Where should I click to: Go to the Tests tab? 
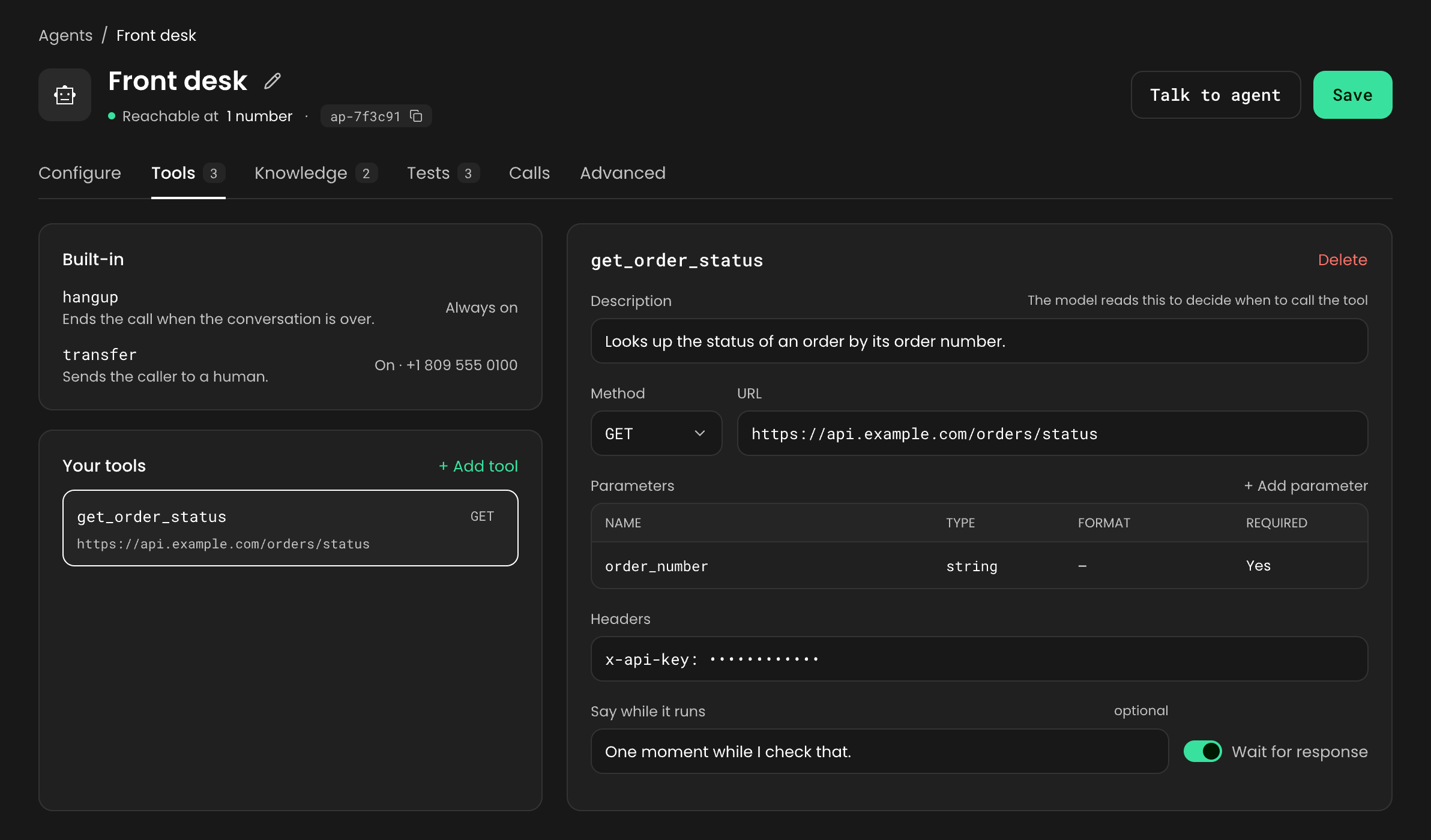click(x=443, y=173)
